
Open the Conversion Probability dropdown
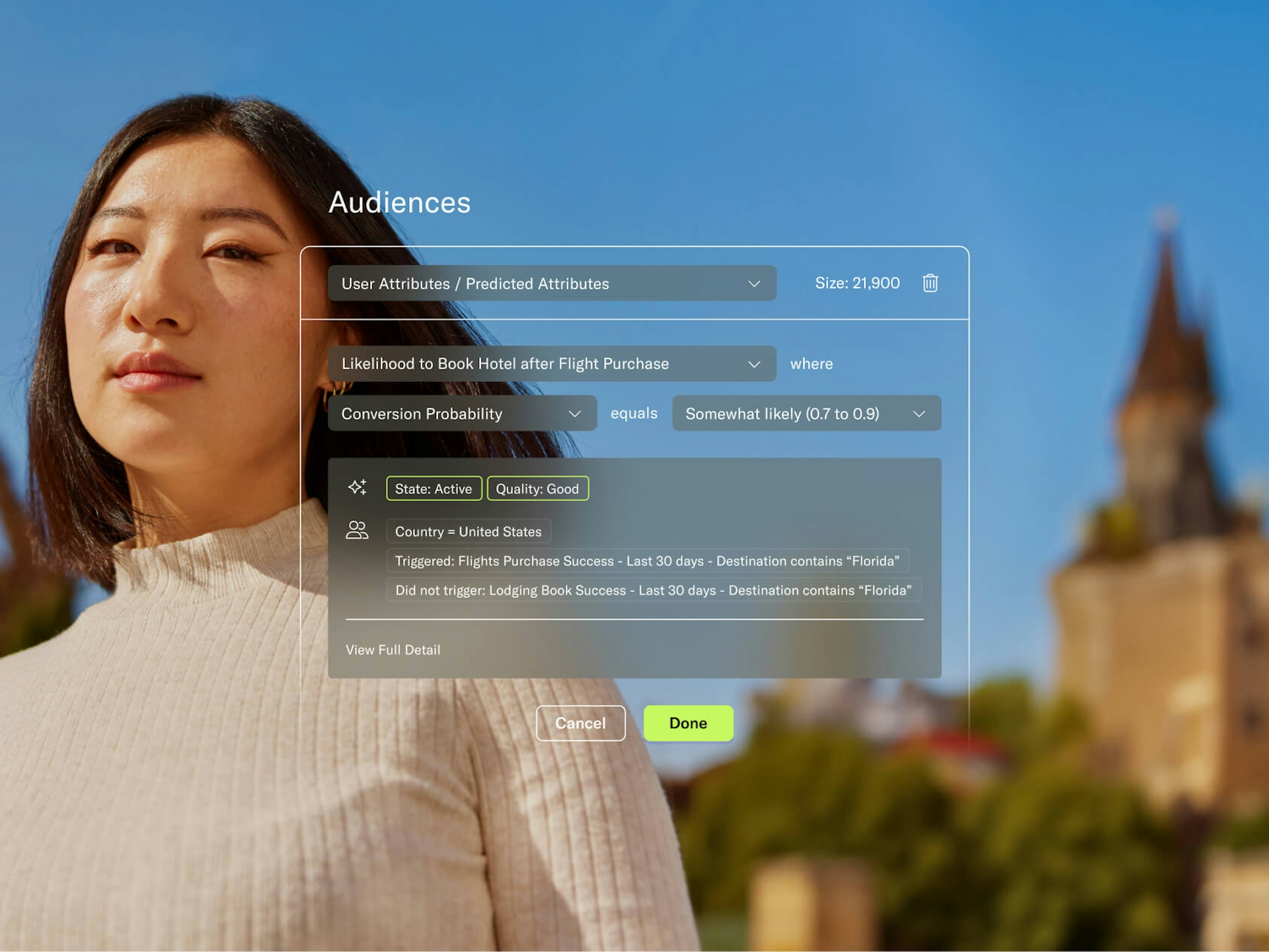(x=449, y=414)
